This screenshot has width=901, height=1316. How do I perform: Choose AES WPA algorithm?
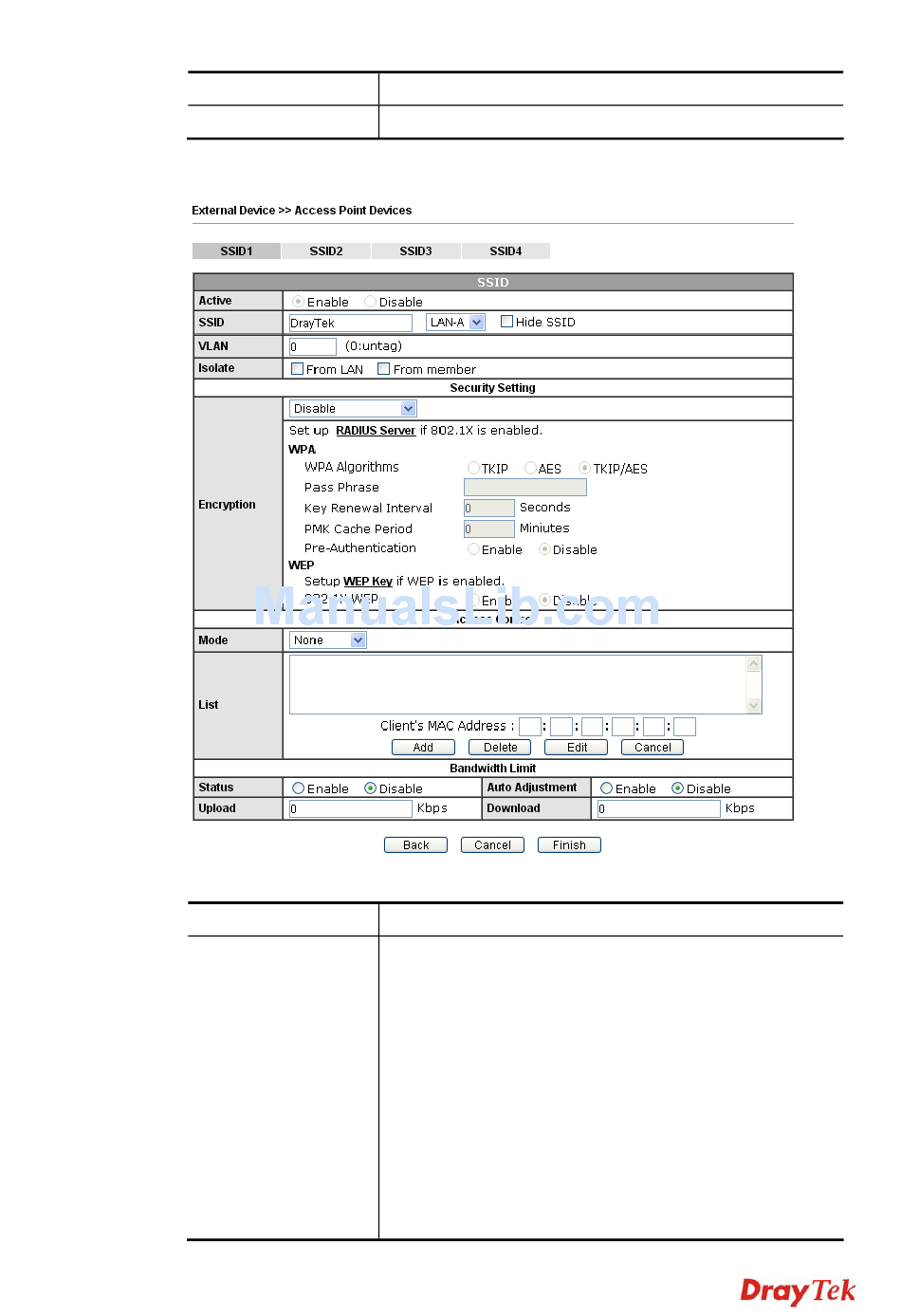click(x=530, y=468)
